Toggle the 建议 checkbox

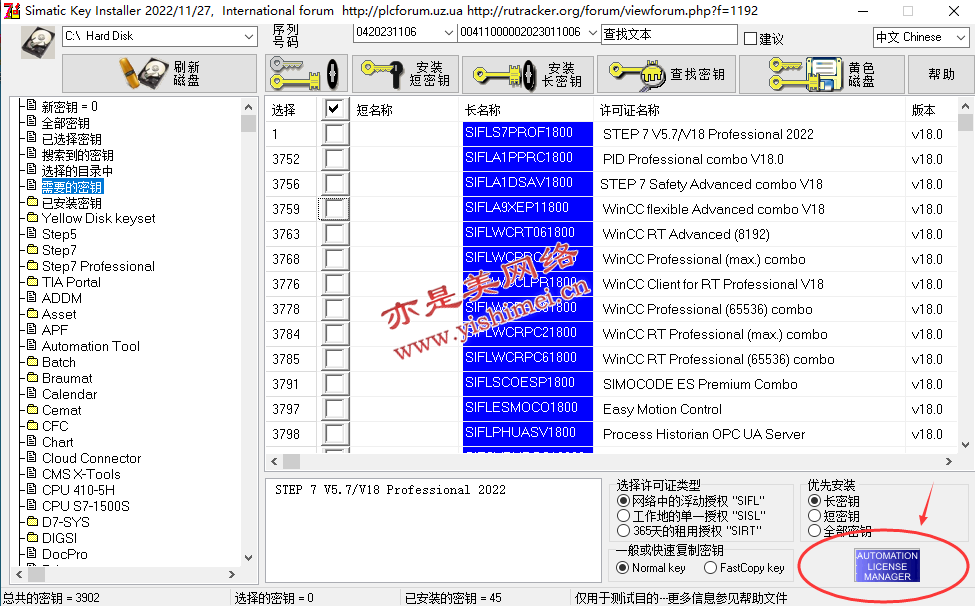pos(751,39)
